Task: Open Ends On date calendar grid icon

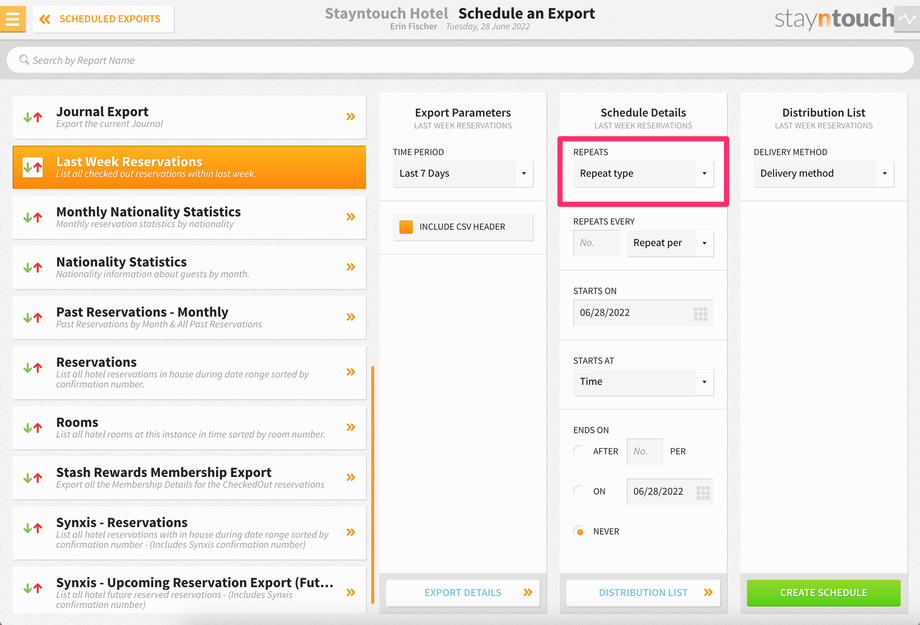Action: click(x=703, y=492)
